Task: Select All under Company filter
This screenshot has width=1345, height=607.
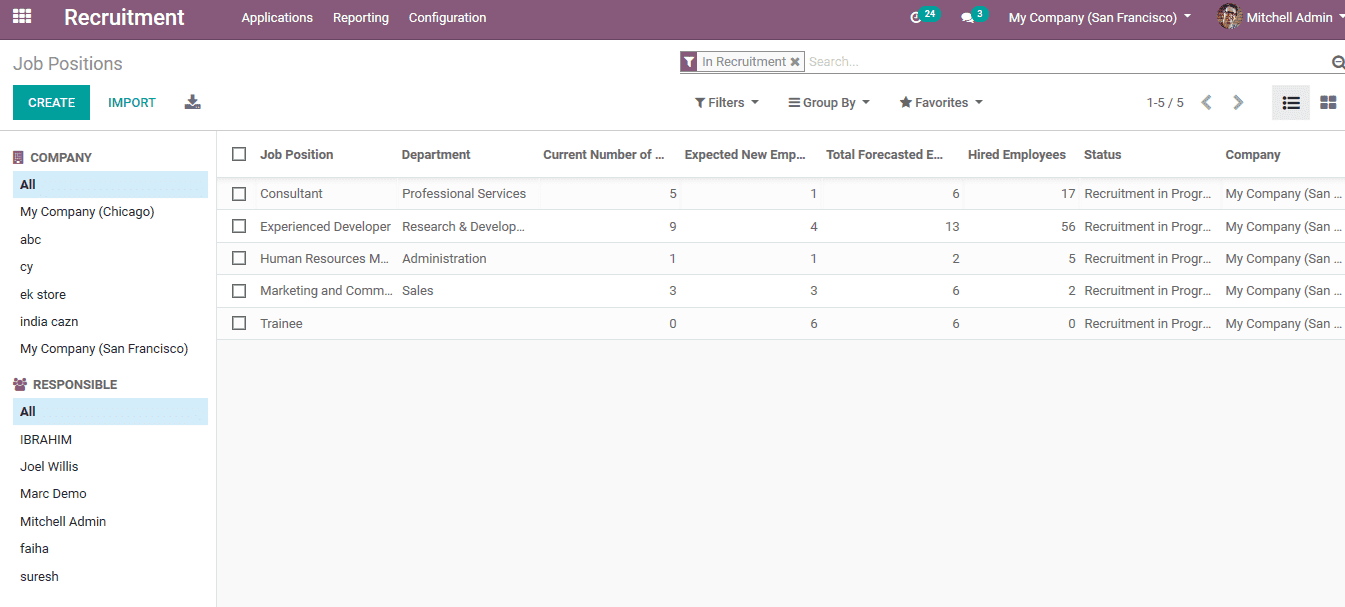Action: pyautogui.click(x=110, y=185)
